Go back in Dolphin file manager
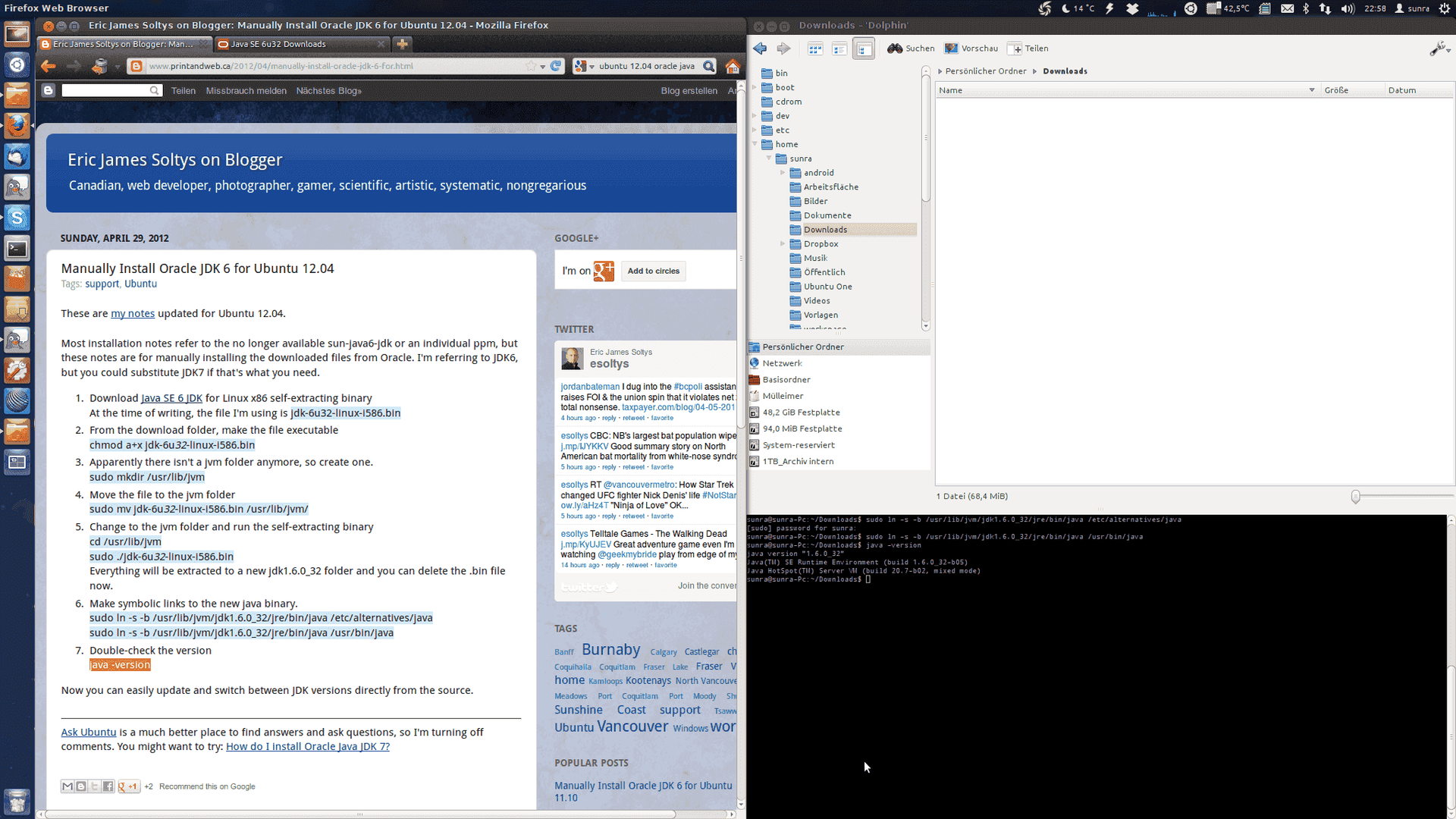 [x=760, y=49]
